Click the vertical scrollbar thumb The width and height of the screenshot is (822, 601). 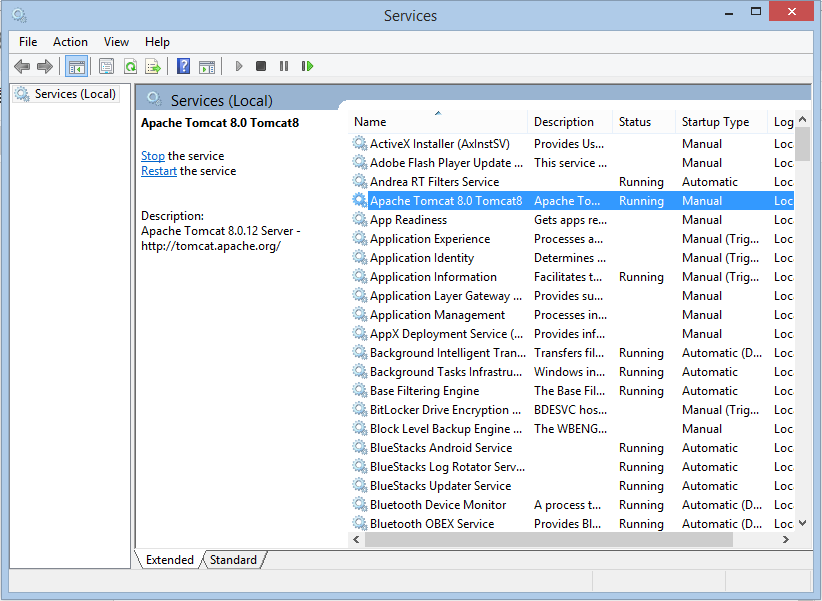(802, 143)
